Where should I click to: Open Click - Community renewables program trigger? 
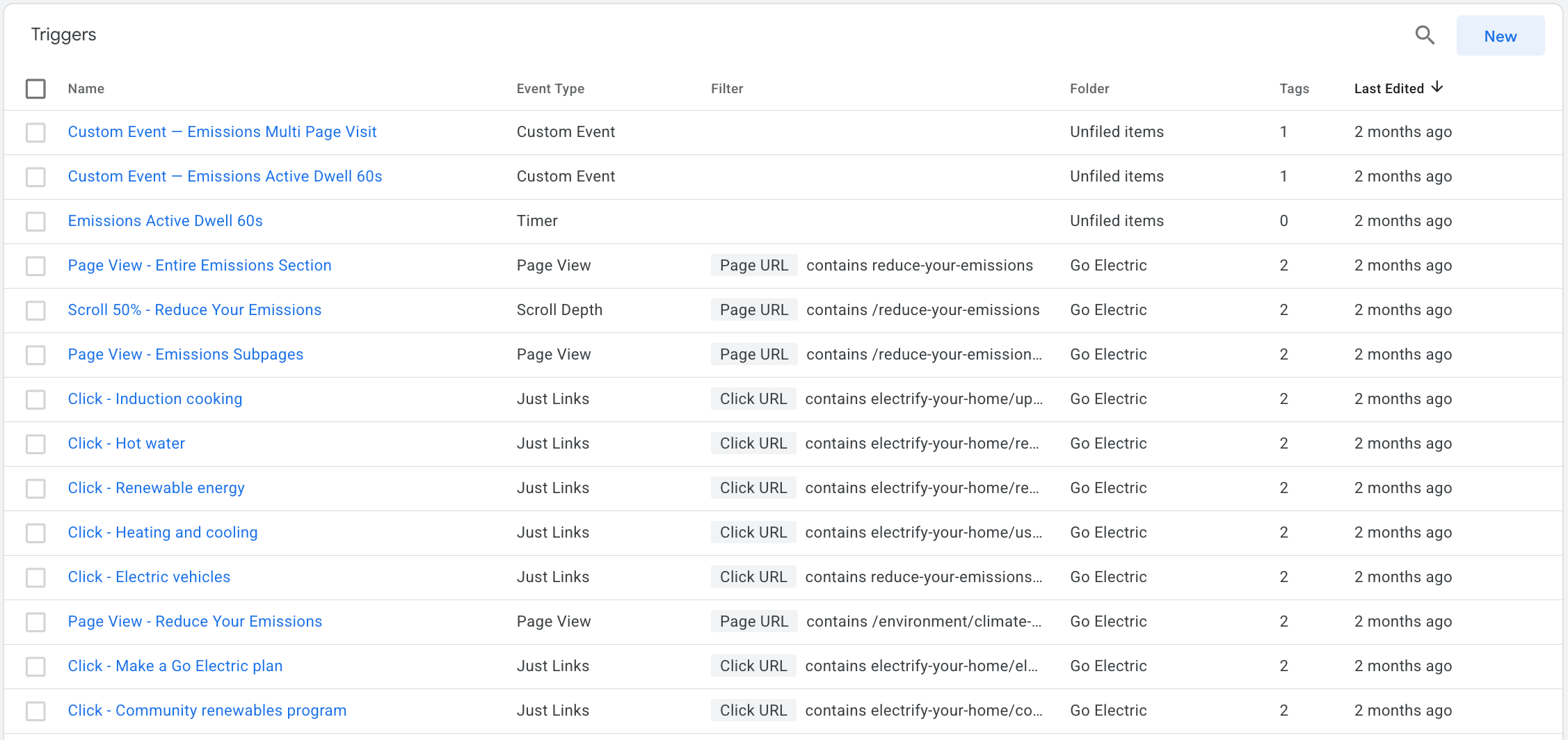(207, 710)
